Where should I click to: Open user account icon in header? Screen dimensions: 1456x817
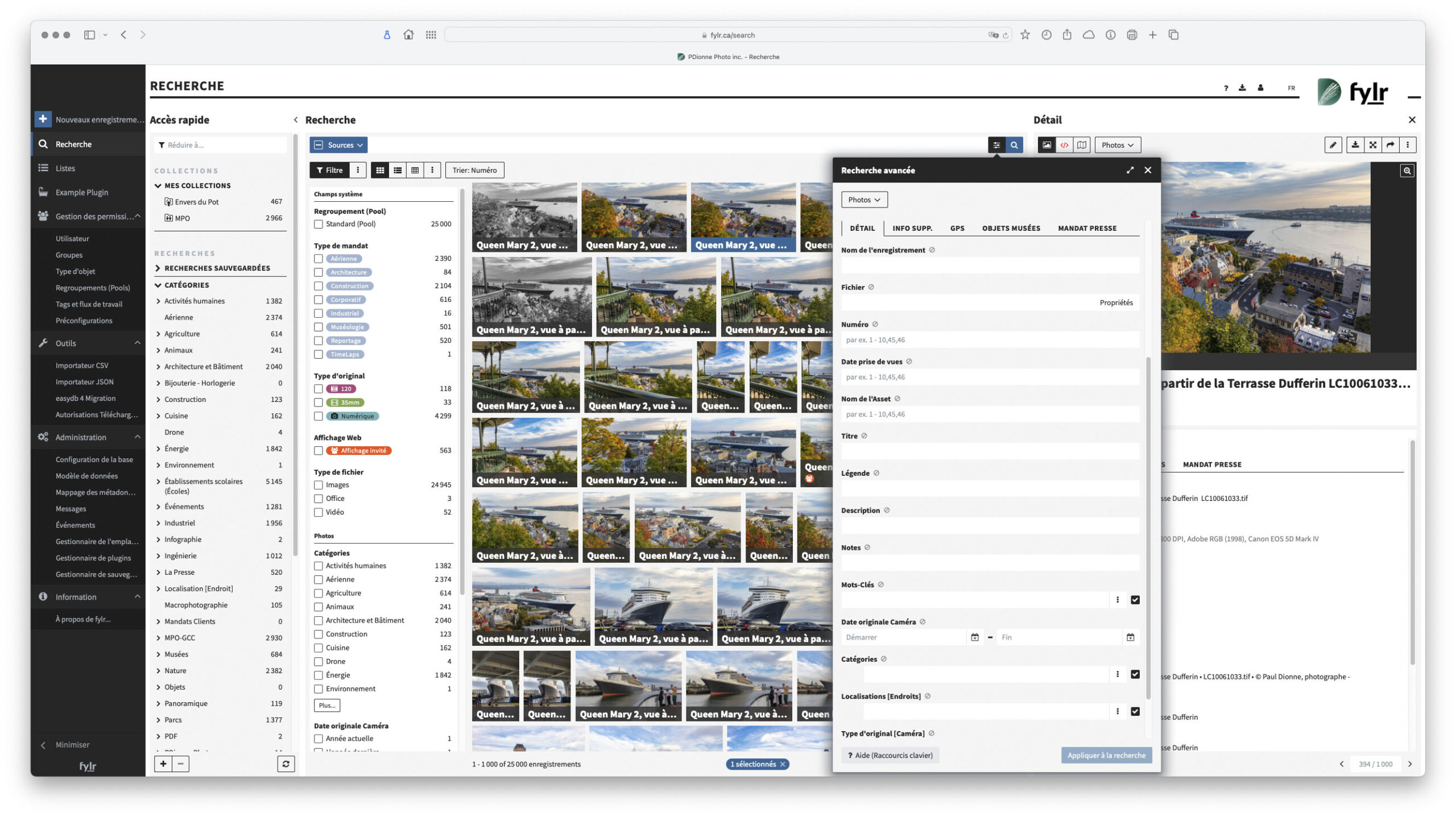(1260, 88)
